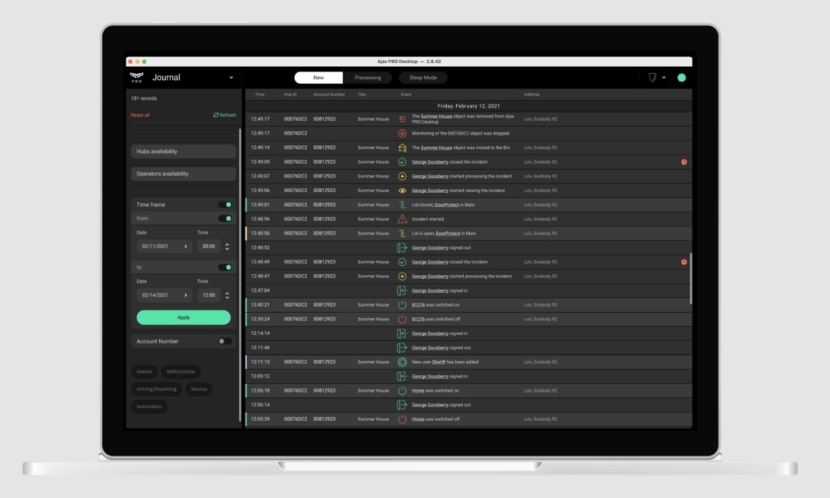
Task: Click the warning triangle on Incident started row
Action: coord(402,219)
